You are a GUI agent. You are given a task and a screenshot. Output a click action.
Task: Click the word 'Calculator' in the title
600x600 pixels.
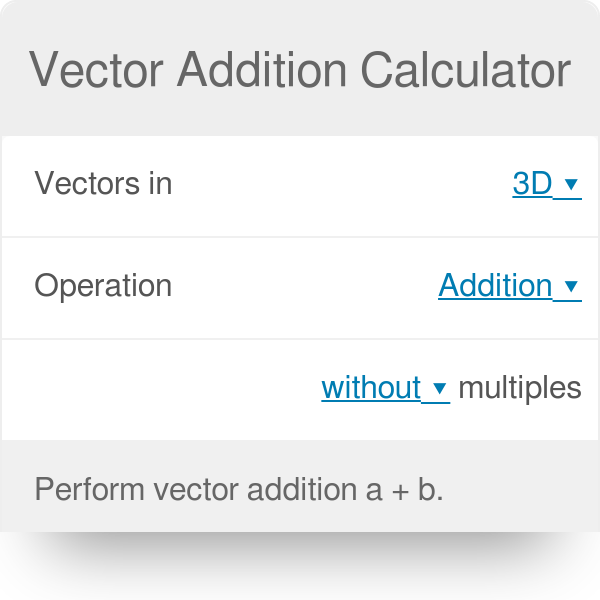point(466,71)
